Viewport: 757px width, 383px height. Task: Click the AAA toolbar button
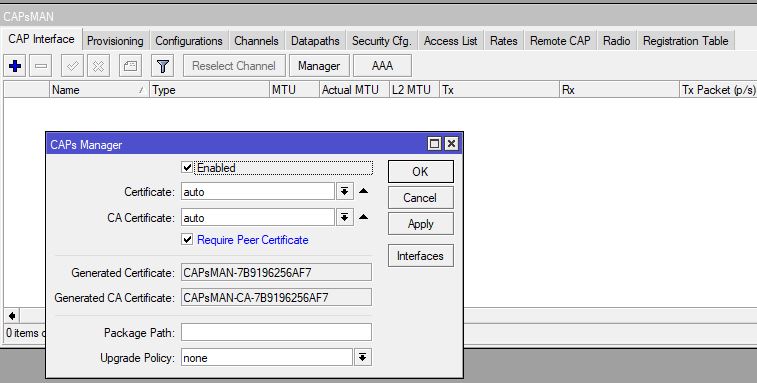(382, 66)
